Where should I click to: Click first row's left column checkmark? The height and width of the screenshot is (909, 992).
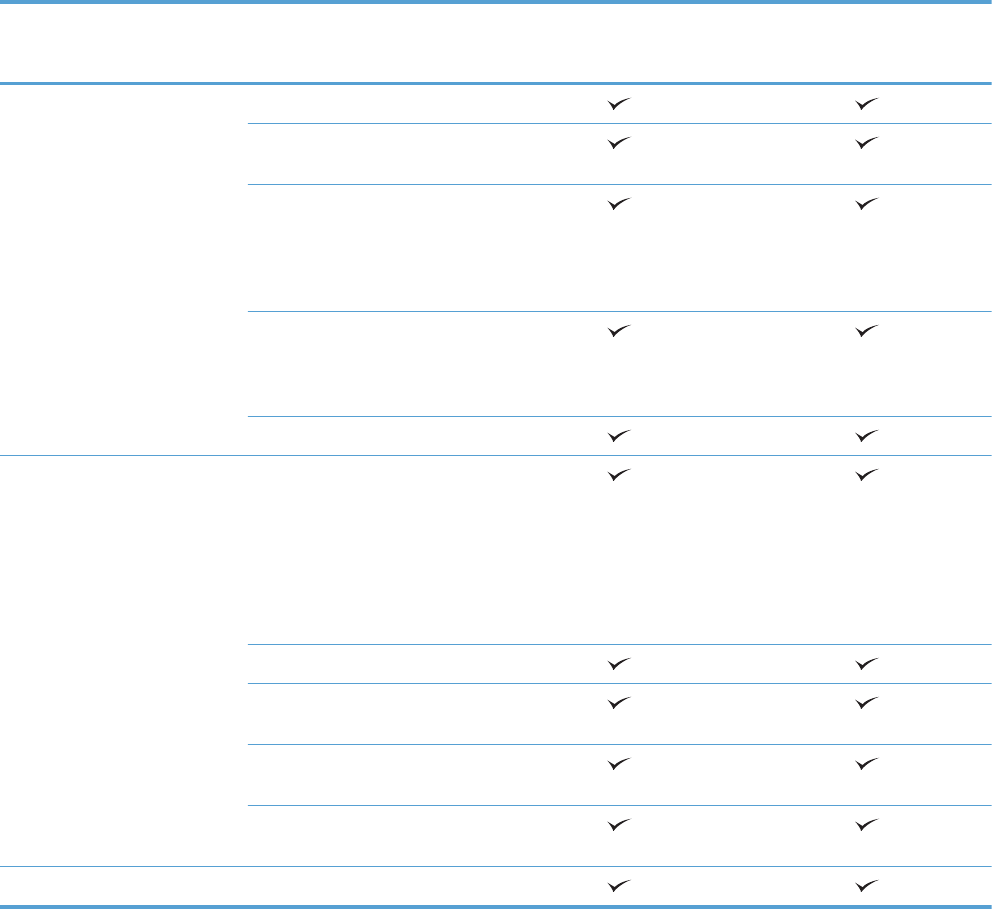(621, 103)
